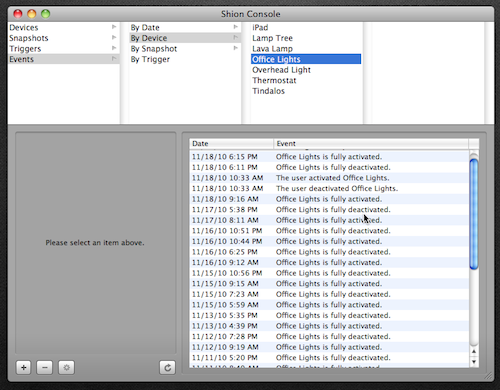Select the 11/18/10 6:11 PM event row
500x390 pixels.
click(x=329, y=167)
